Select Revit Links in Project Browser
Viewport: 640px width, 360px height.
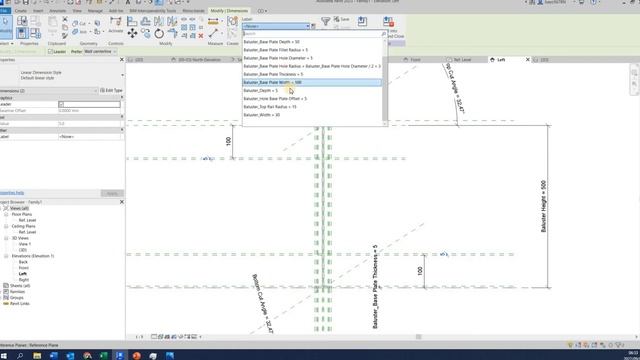[19, 304]
